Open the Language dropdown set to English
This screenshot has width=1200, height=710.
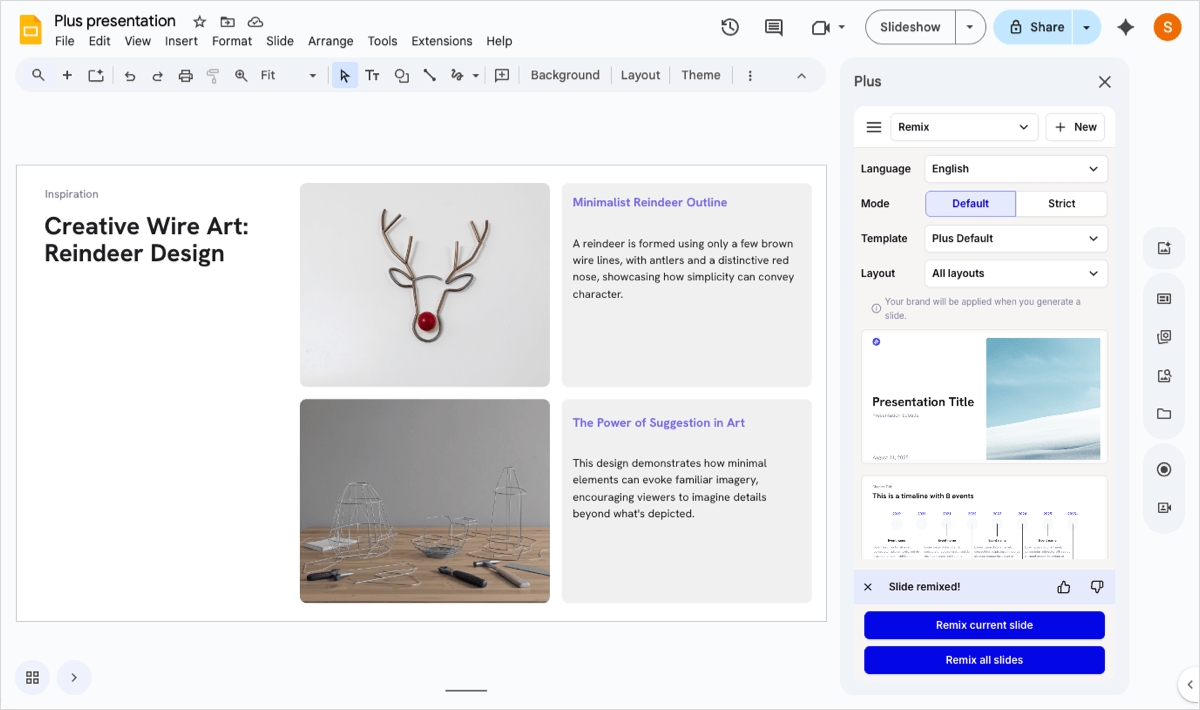pos(1015,169)
